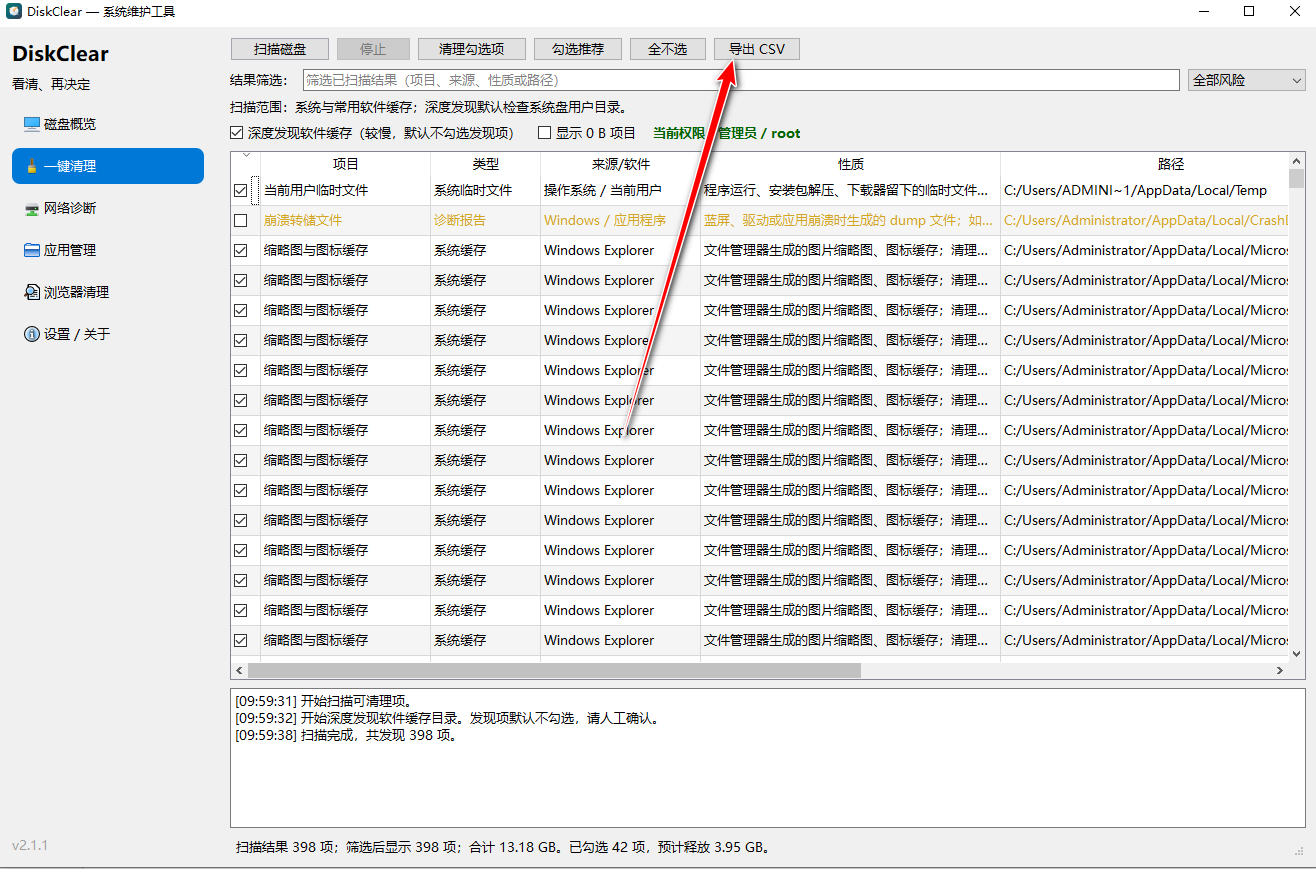Click the 诊断报告 type cell
This screenshot has width=1316, height=869.
pos(486,220)
